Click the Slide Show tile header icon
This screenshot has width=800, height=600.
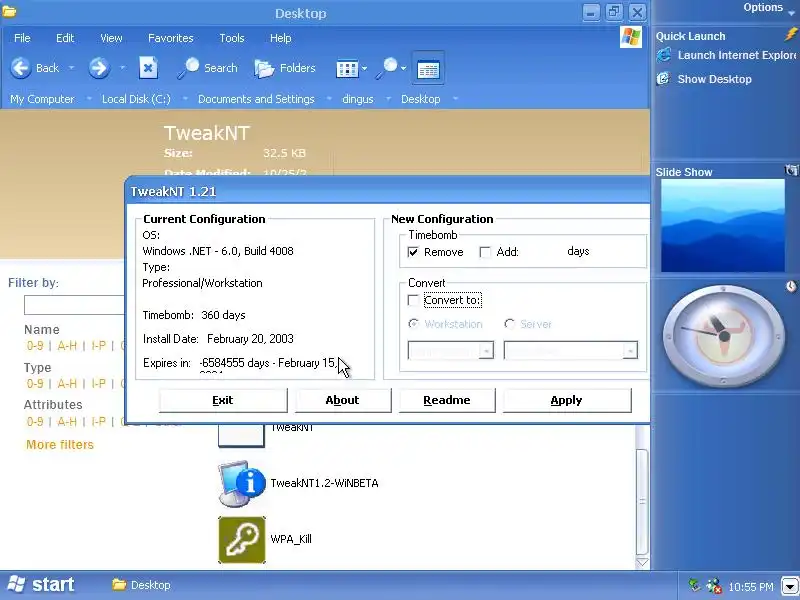click(791, 170)
